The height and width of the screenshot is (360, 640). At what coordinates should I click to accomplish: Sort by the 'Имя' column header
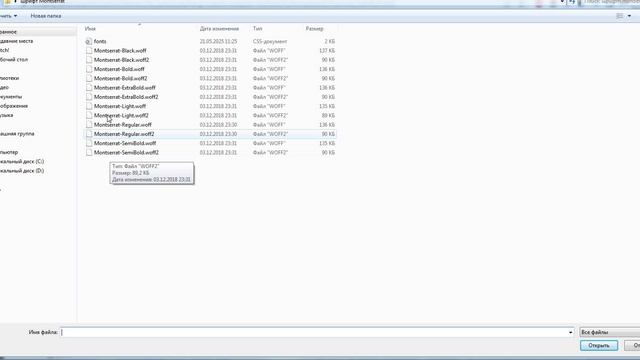[90, 29]
